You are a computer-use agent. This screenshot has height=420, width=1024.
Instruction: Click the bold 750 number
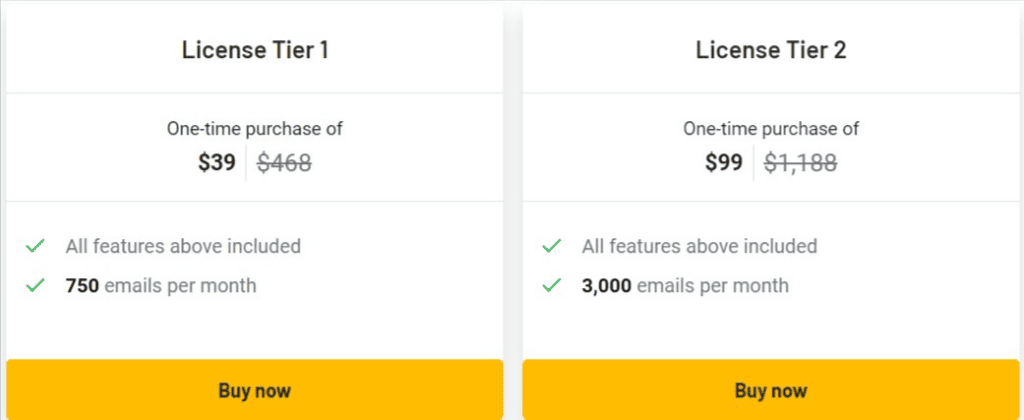click(82, 286)
